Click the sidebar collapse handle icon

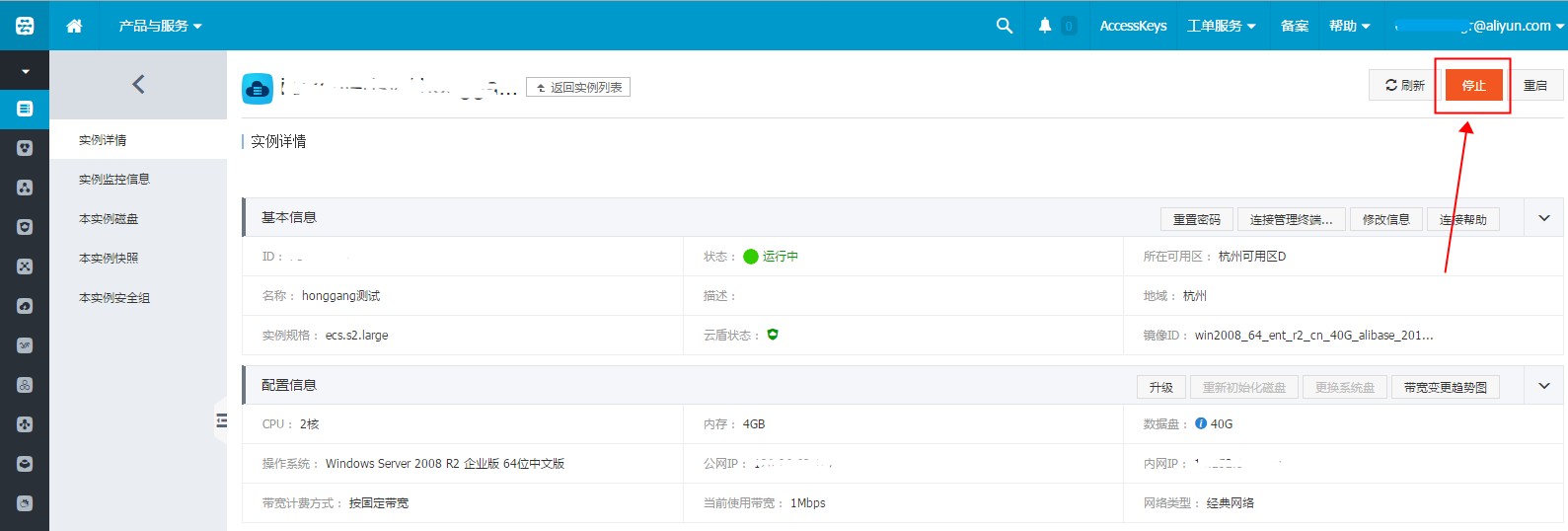(x=221, y=421)
